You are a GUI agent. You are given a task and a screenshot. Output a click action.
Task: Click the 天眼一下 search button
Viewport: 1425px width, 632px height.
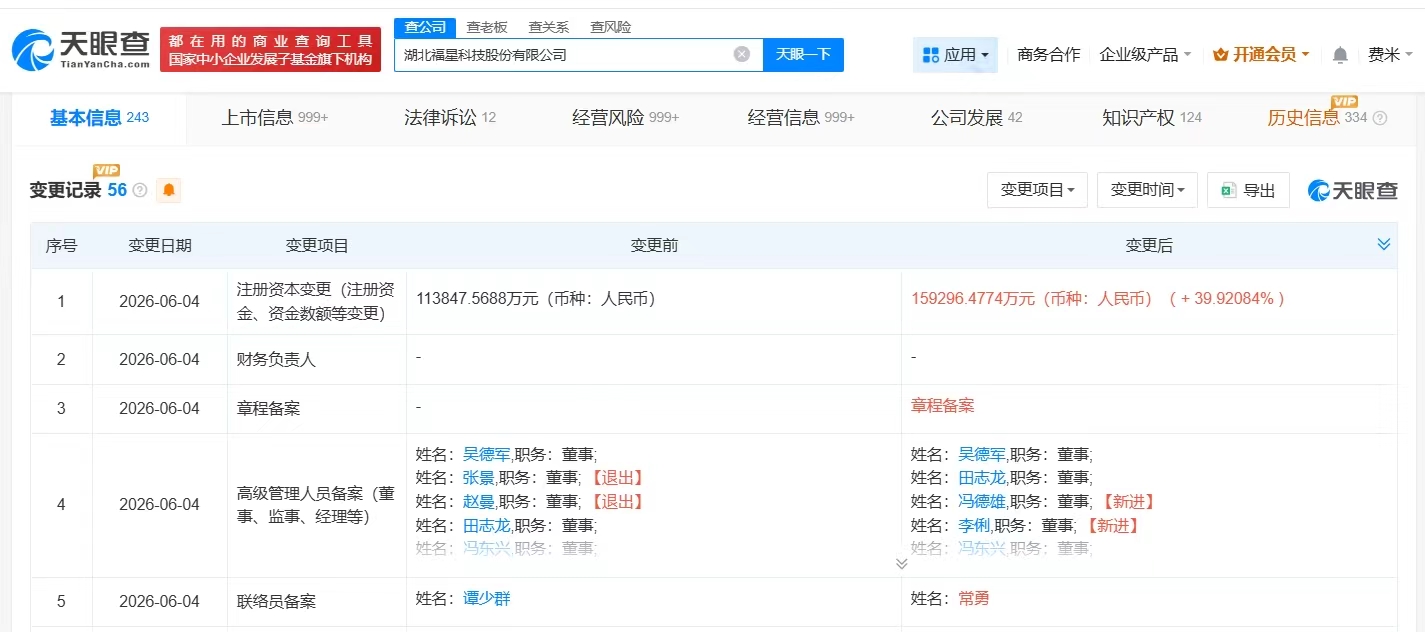(803, 54)
